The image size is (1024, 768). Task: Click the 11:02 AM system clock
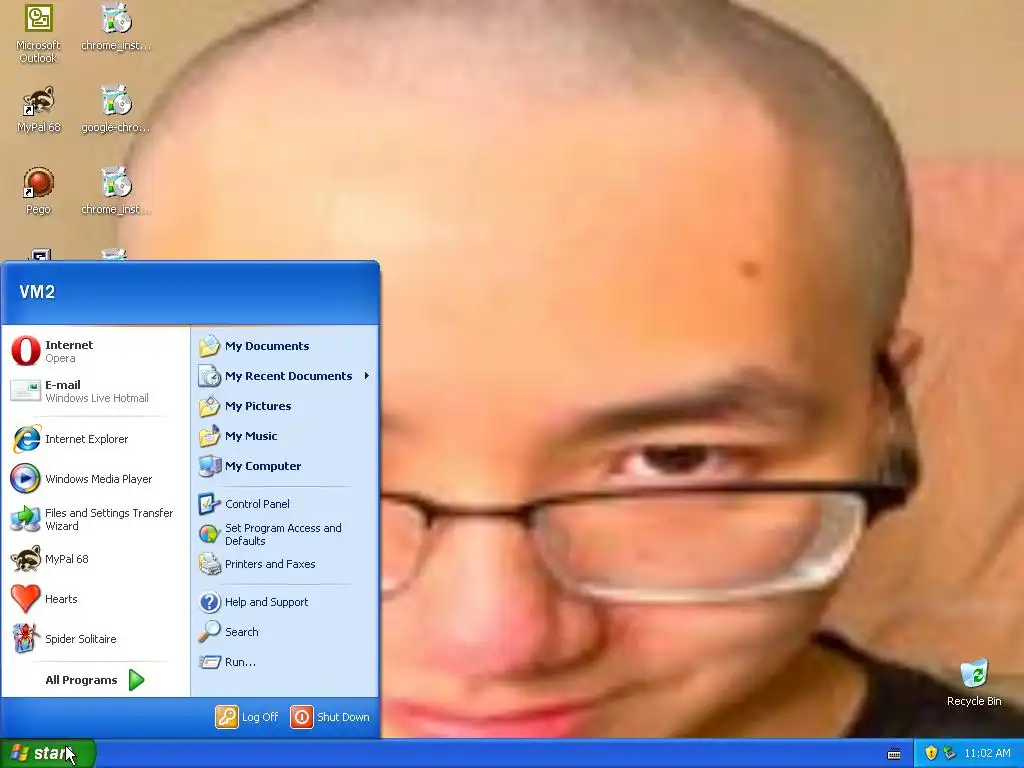987,753
